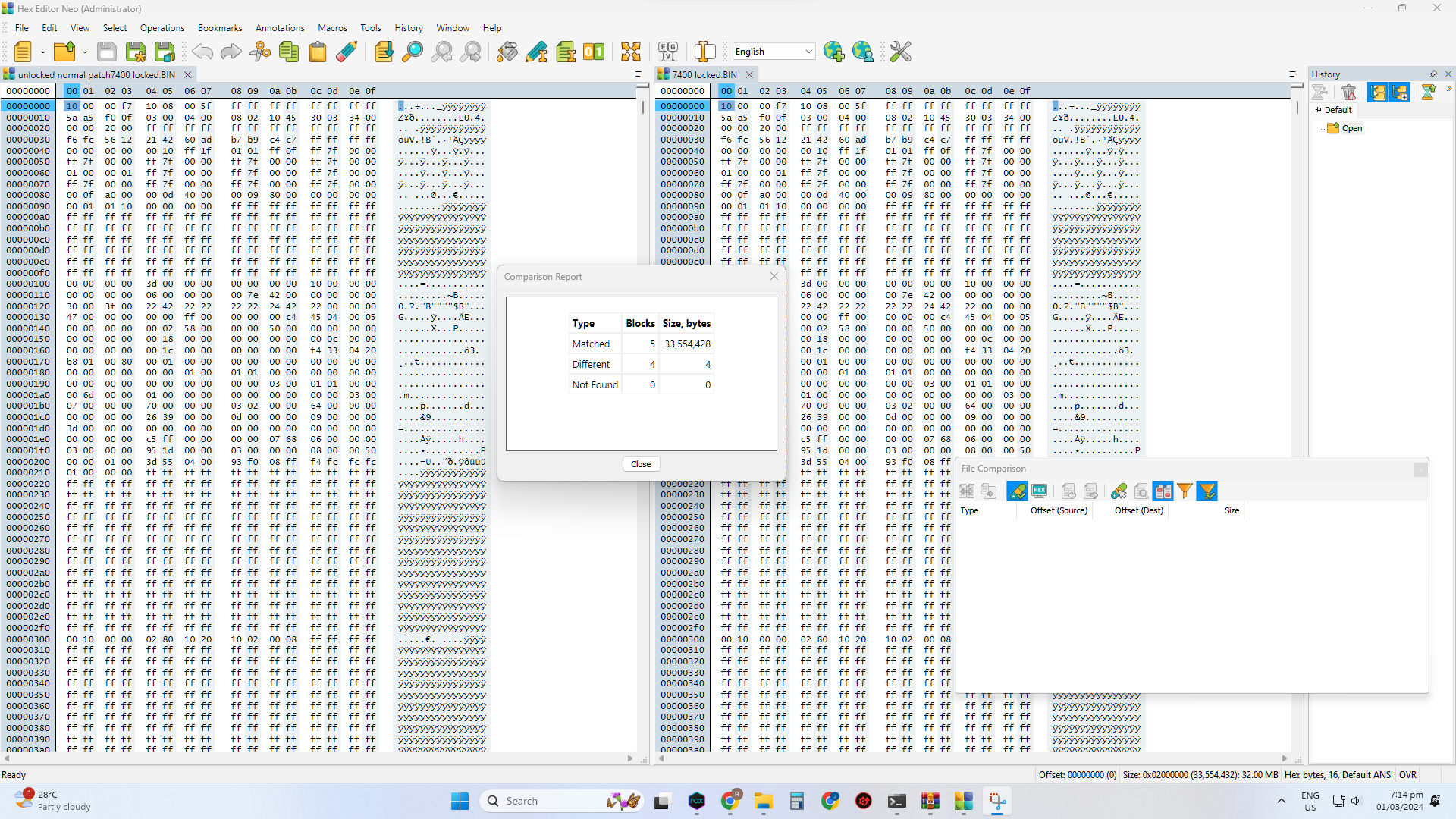Click the Find magnifier icon in toolbar
The width and height of the screenshot is (1456, 819).
413,52
